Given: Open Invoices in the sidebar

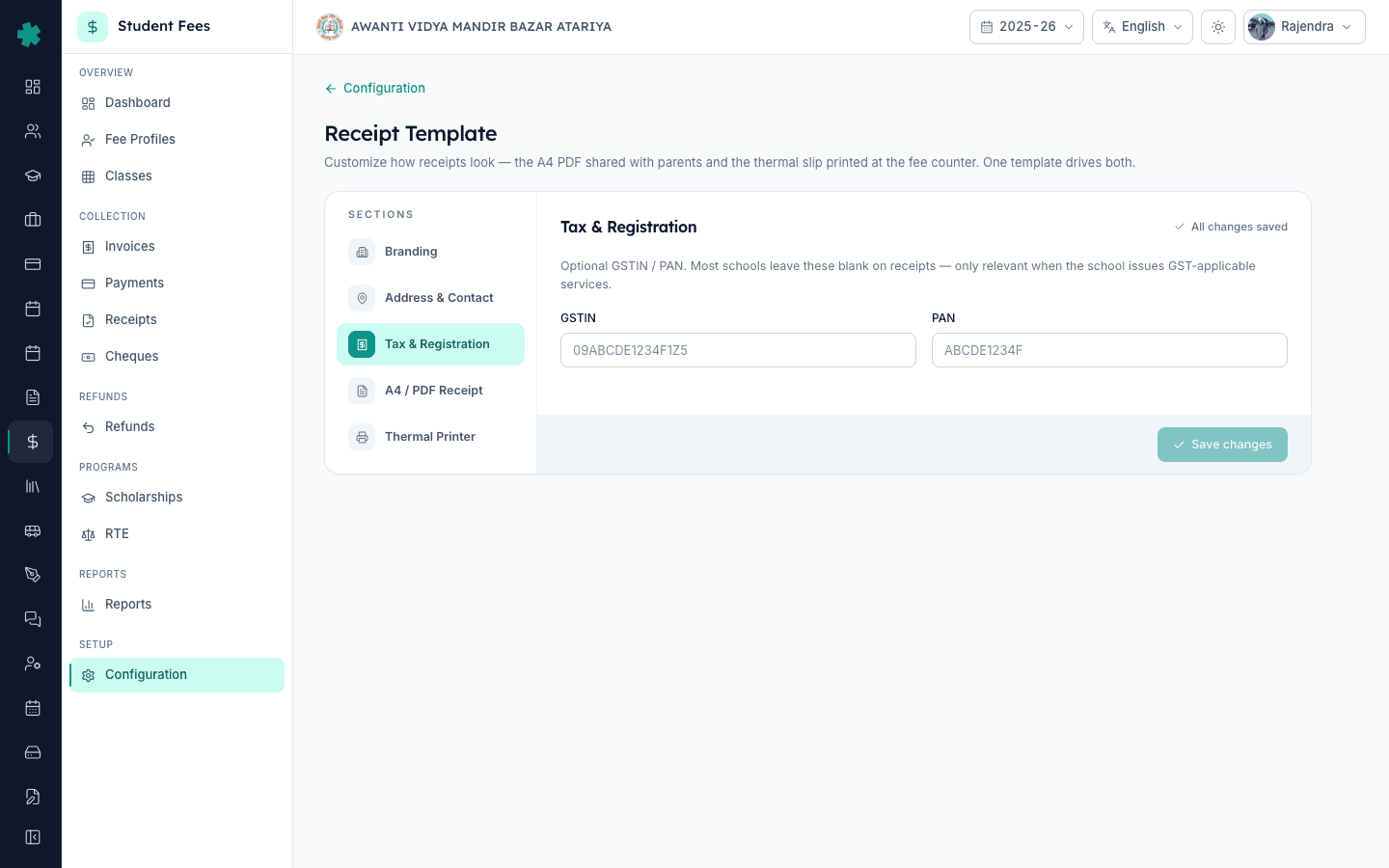Looking at the screenshot, I should tap(177, 247).
